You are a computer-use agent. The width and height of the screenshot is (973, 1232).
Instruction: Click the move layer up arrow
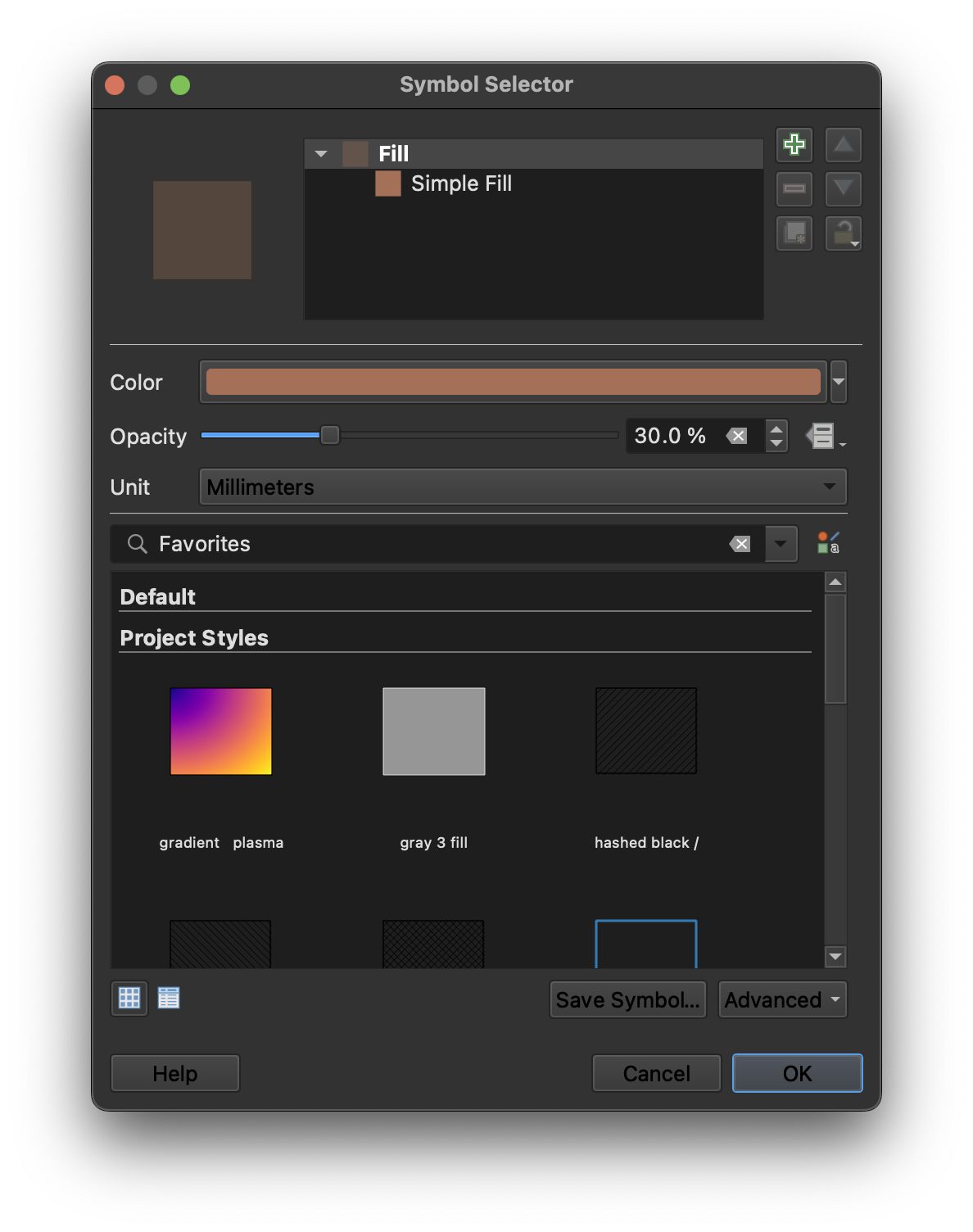(x=843, y=145)
